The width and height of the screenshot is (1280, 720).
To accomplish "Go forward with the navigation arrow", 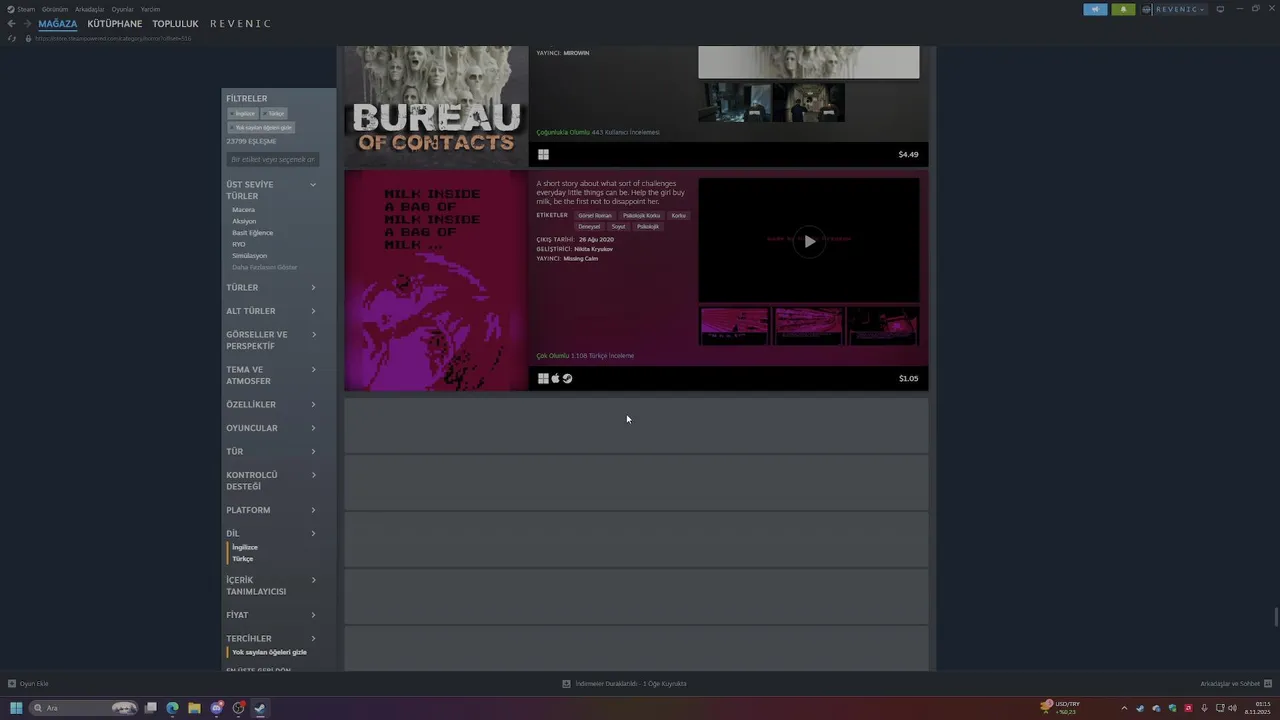I will 27,24.
